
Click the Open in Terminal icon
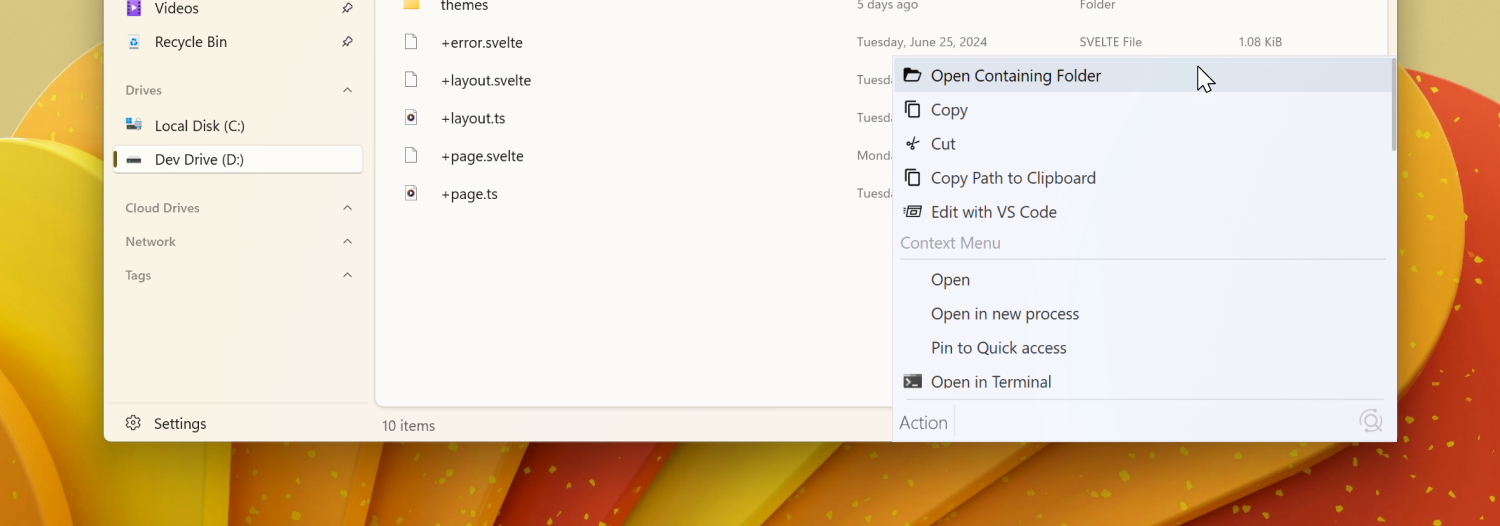point(912,382)
